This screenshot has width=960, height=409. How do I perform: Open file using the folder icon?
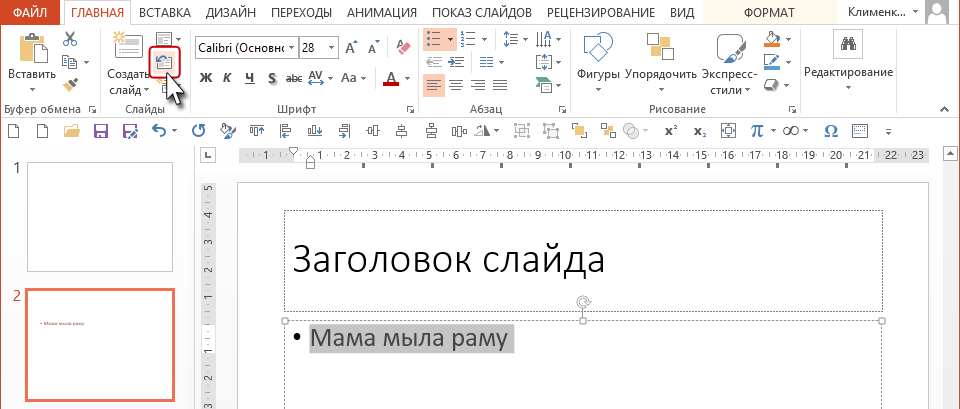click(x=72, y=131)
